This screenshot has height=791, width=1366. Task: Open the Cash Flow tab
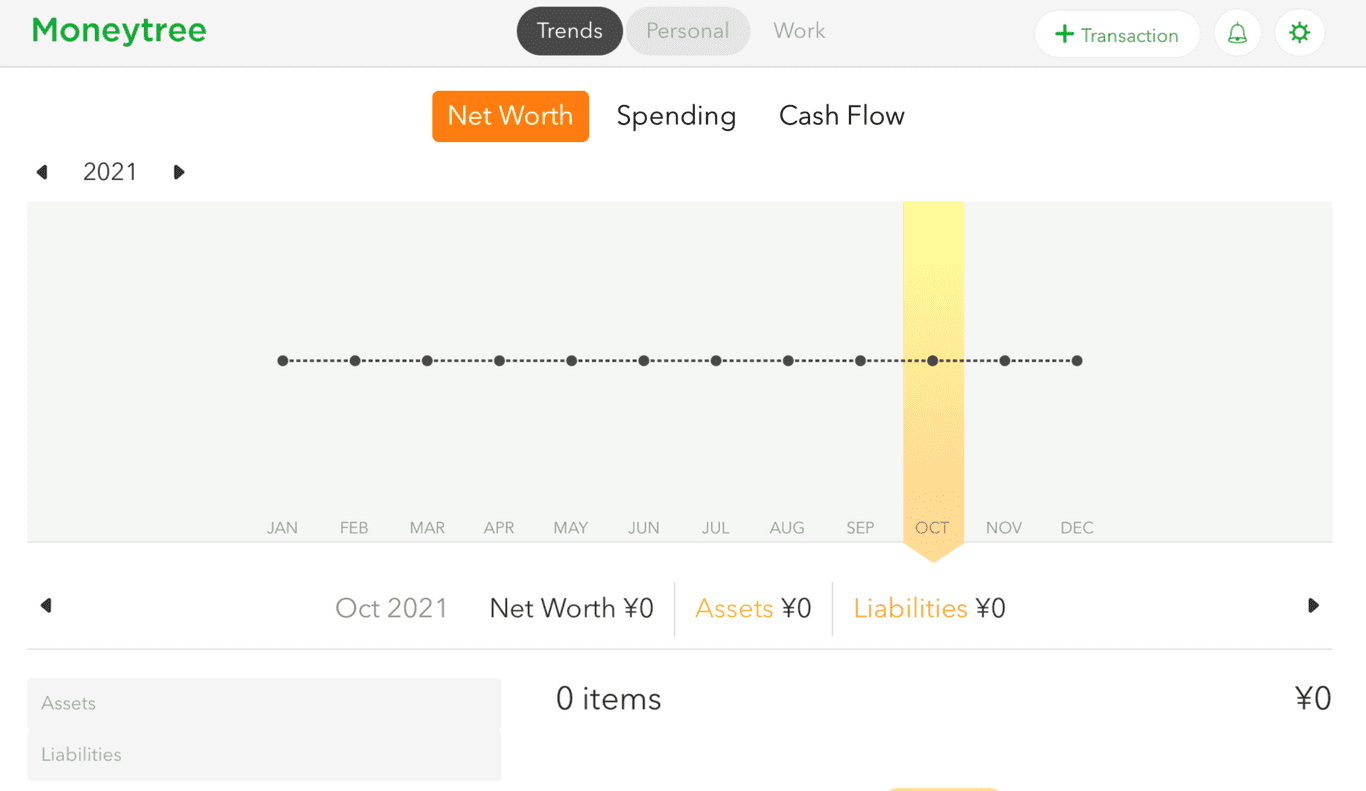point(841,116)
